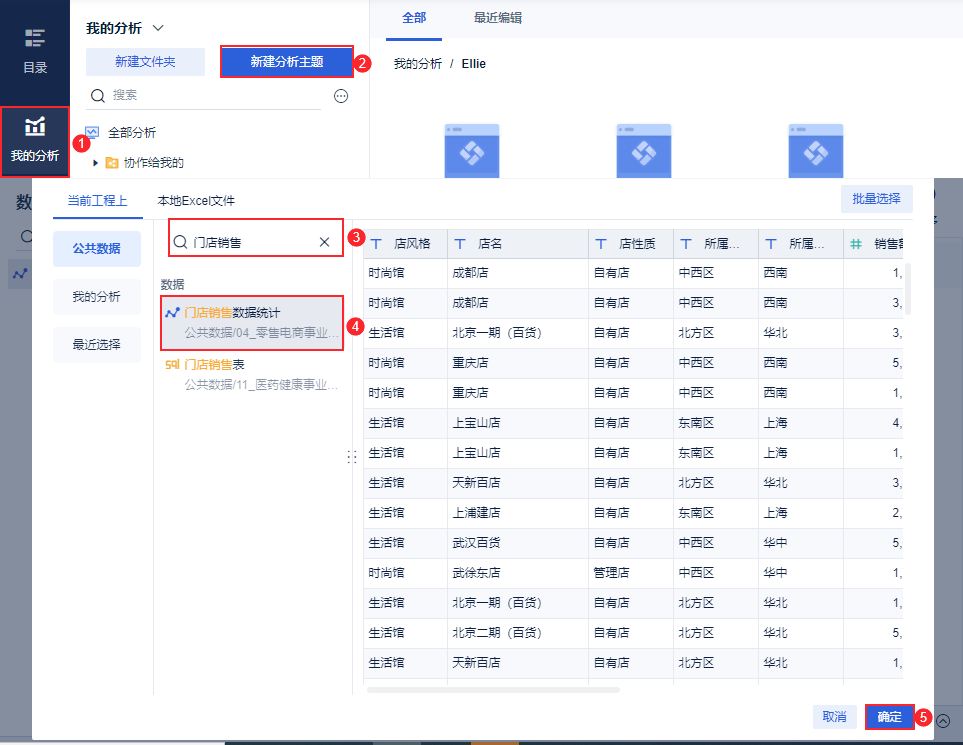The image size is (963, 745).
Task: Click the 新建文件夹 button
Action: click(x=145, y=61)
